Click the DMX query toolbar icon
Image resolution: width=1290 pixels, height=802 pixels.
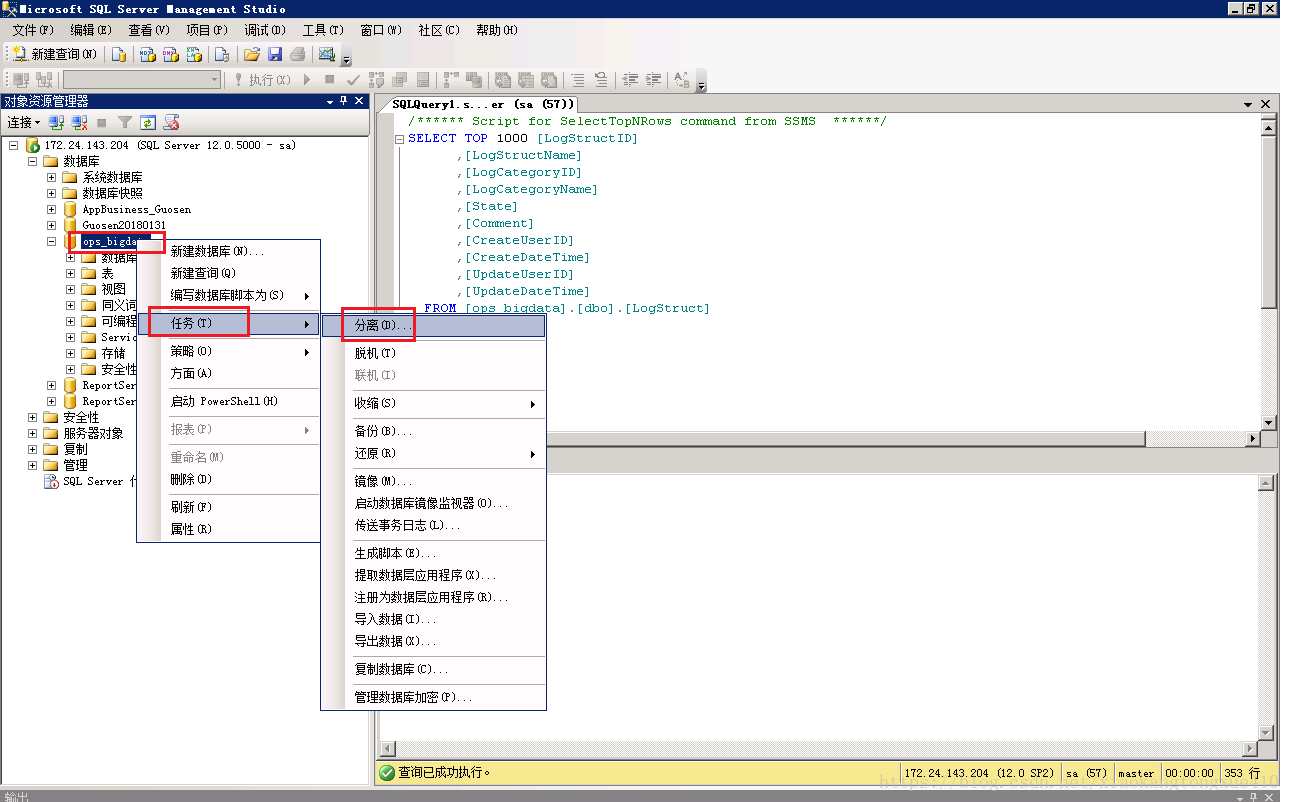[x=171, y=54]
